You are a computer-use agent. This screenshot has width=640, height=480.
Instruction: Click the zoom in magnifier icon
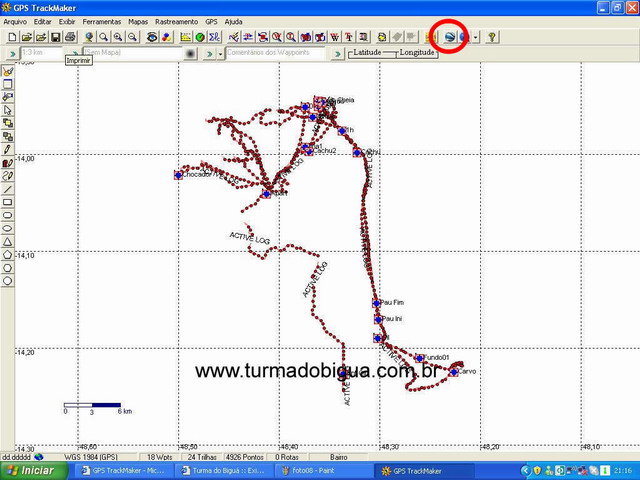pyautogui.click(x=118, y=37)
